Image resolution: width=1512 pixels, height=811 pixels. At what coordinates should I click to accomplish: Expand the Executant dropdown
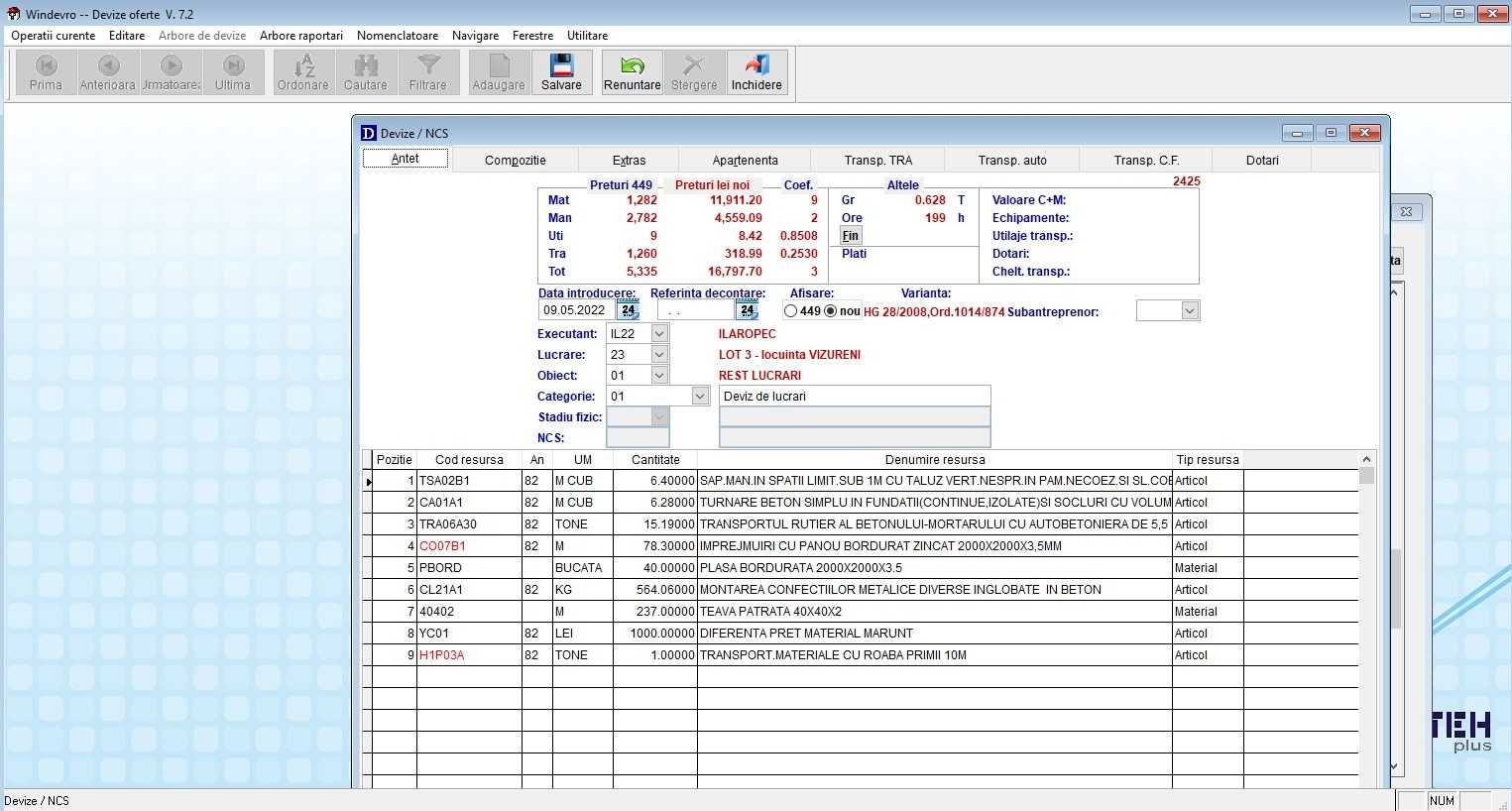coord(659,334)
